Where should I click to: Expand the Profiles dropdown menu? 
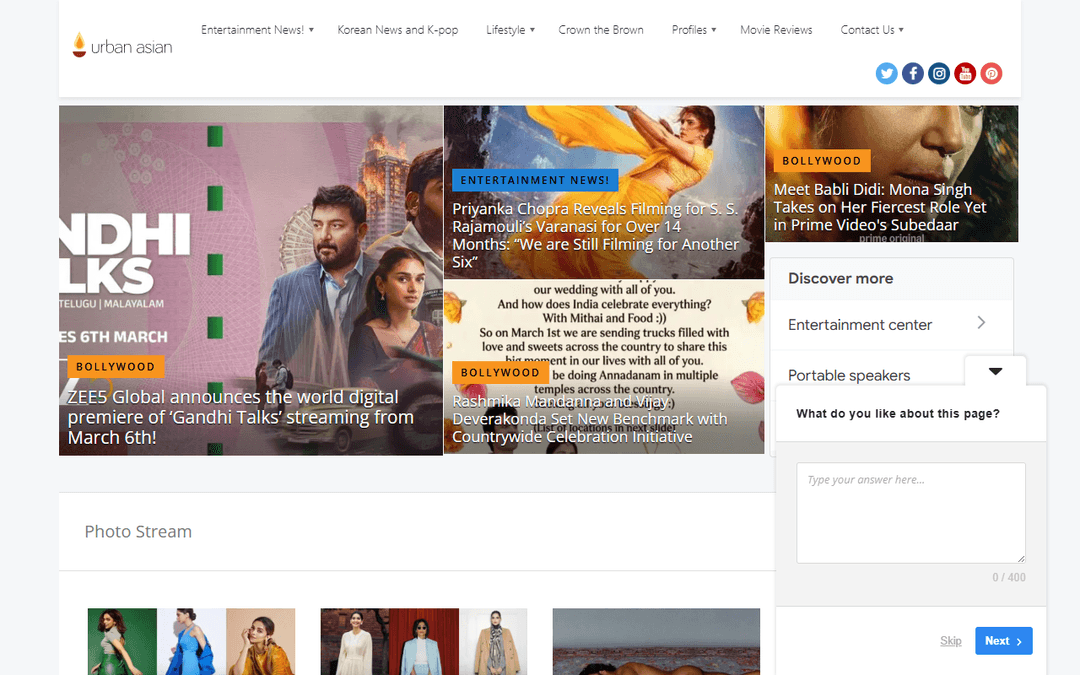click(694, 30)
